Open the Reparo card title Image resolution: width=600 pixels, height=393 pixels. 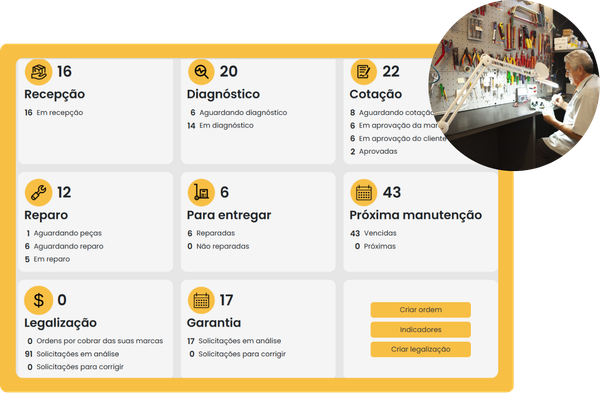46,215
